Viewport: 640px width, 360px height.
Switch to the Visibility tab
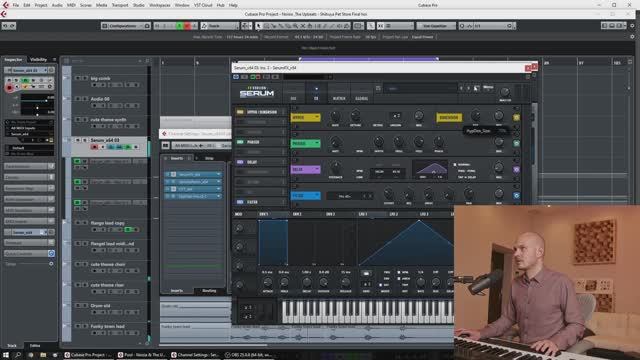coord(38,60)
